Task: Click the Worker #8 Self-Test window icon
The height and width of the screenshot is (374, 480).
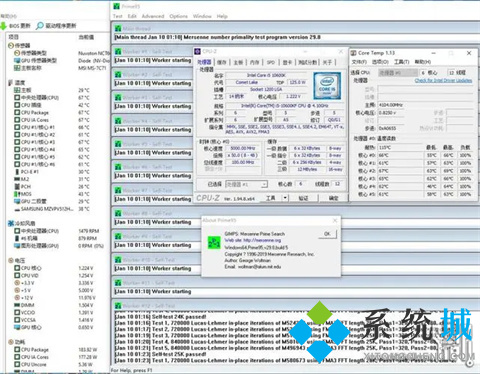Action: coord(118,213)
